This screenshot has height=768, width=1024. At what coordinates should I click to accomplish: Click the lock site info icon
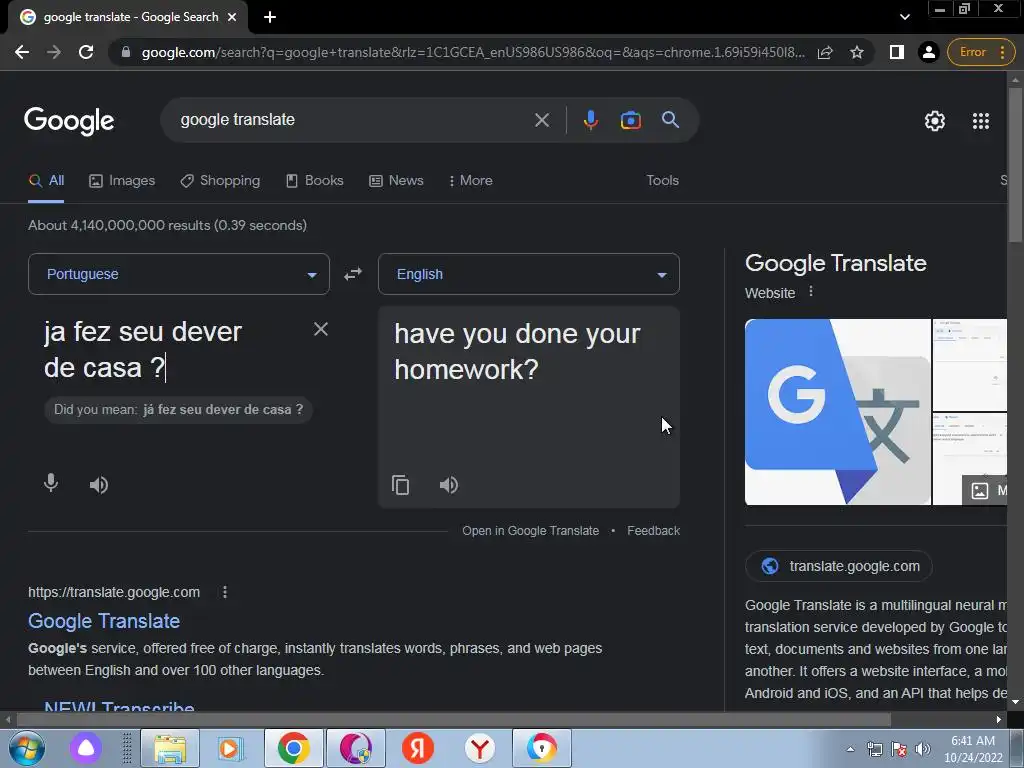(126, 52)
